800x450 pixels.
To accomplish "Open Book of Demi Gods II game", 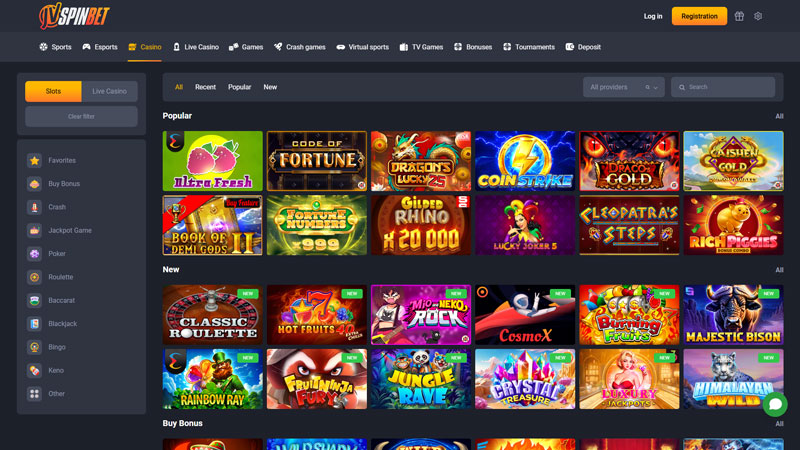I will tap(213, 225).
